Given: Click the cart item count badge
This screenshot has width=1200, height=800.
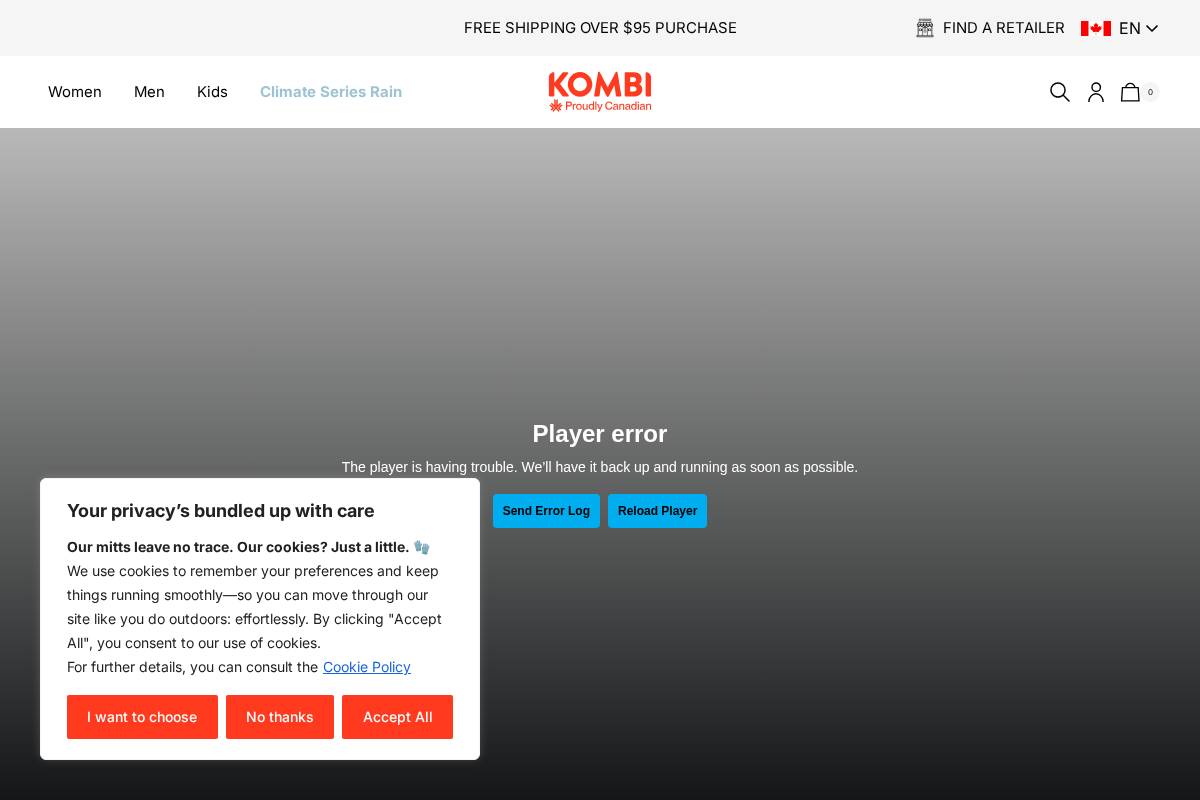Looking at the screenshot, I should tap(1150, 92).
